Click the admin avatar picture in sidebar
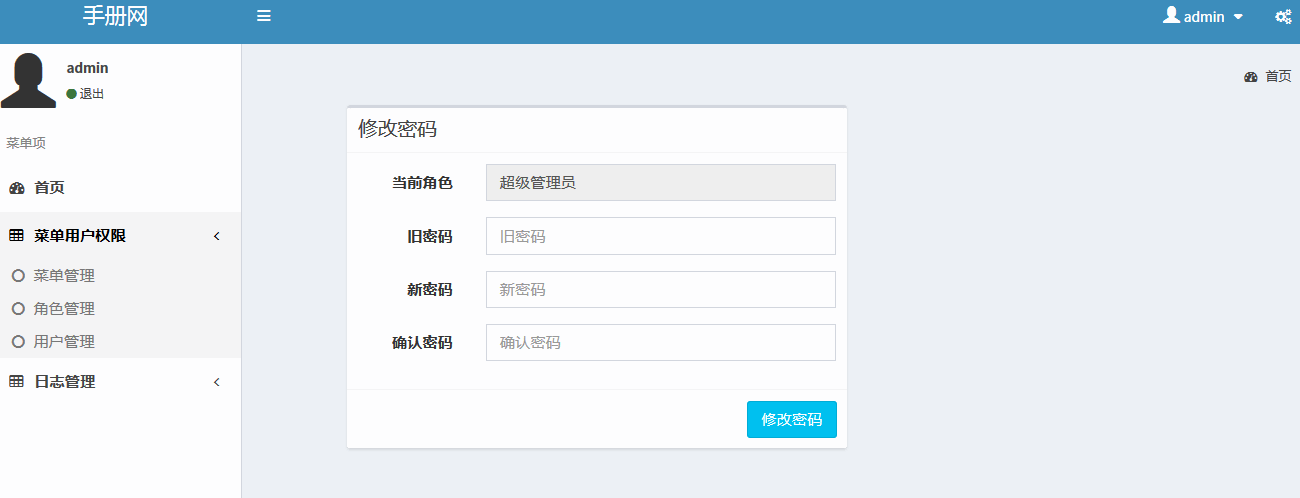This screenshot has width=1300, height=498. 28,80
